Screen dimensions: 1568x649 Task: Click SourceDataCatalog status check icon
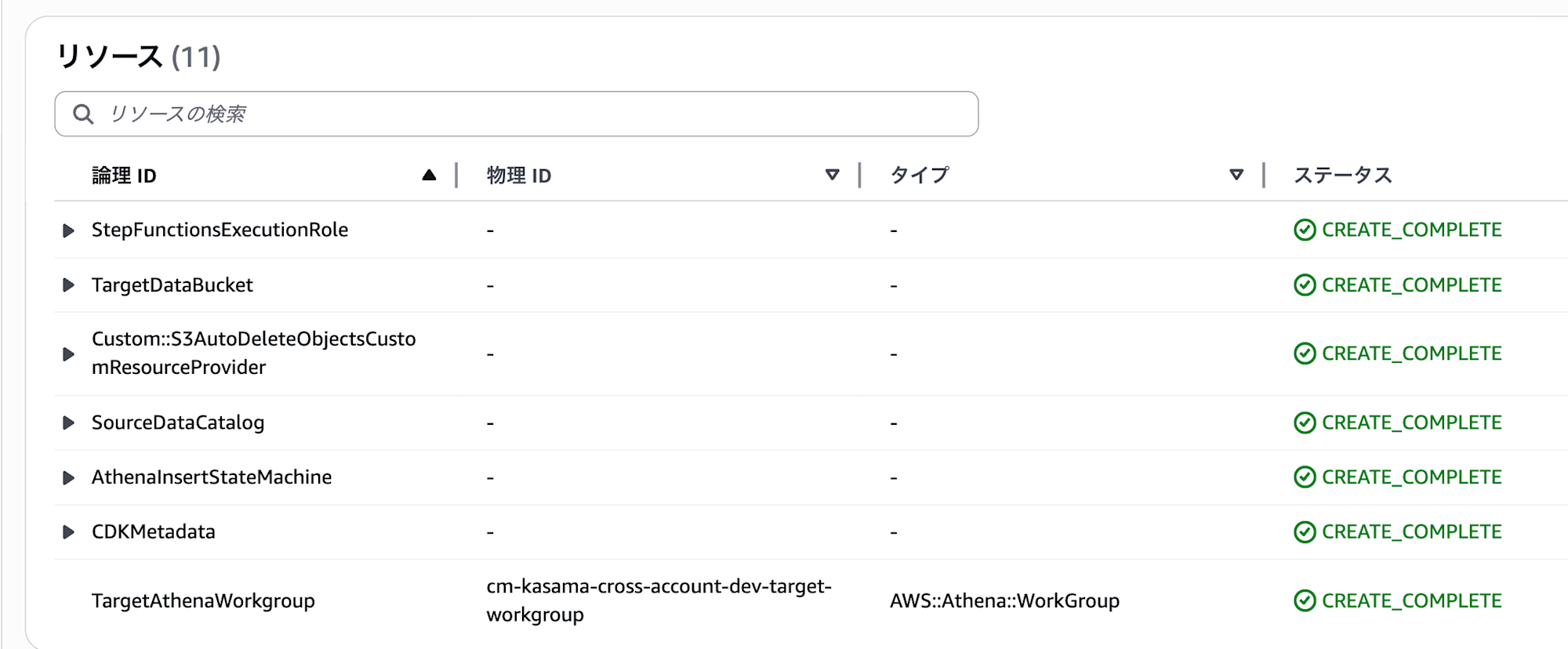pos(1305,423)
